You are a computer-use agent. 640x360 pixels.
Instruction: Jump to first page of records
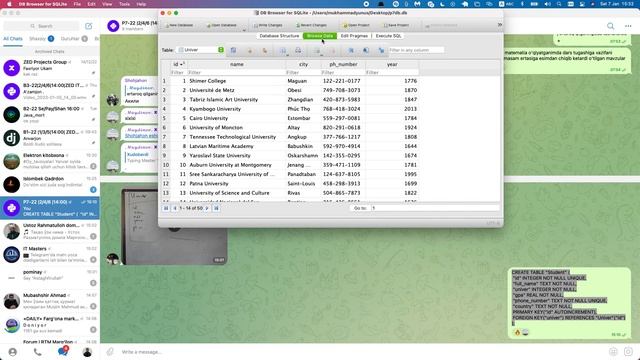click(x=166, y=208)
